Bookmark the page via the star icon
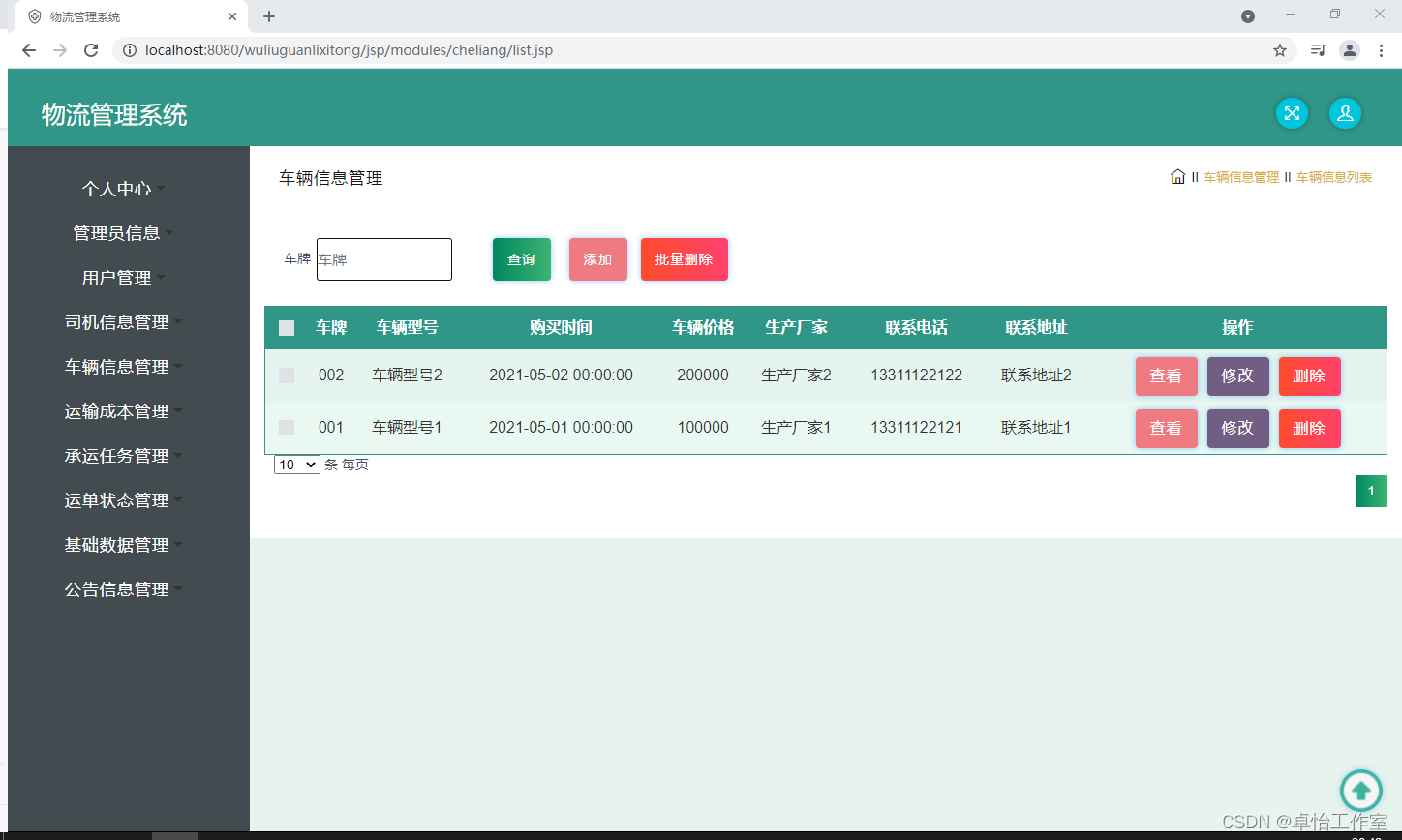 1280,49
